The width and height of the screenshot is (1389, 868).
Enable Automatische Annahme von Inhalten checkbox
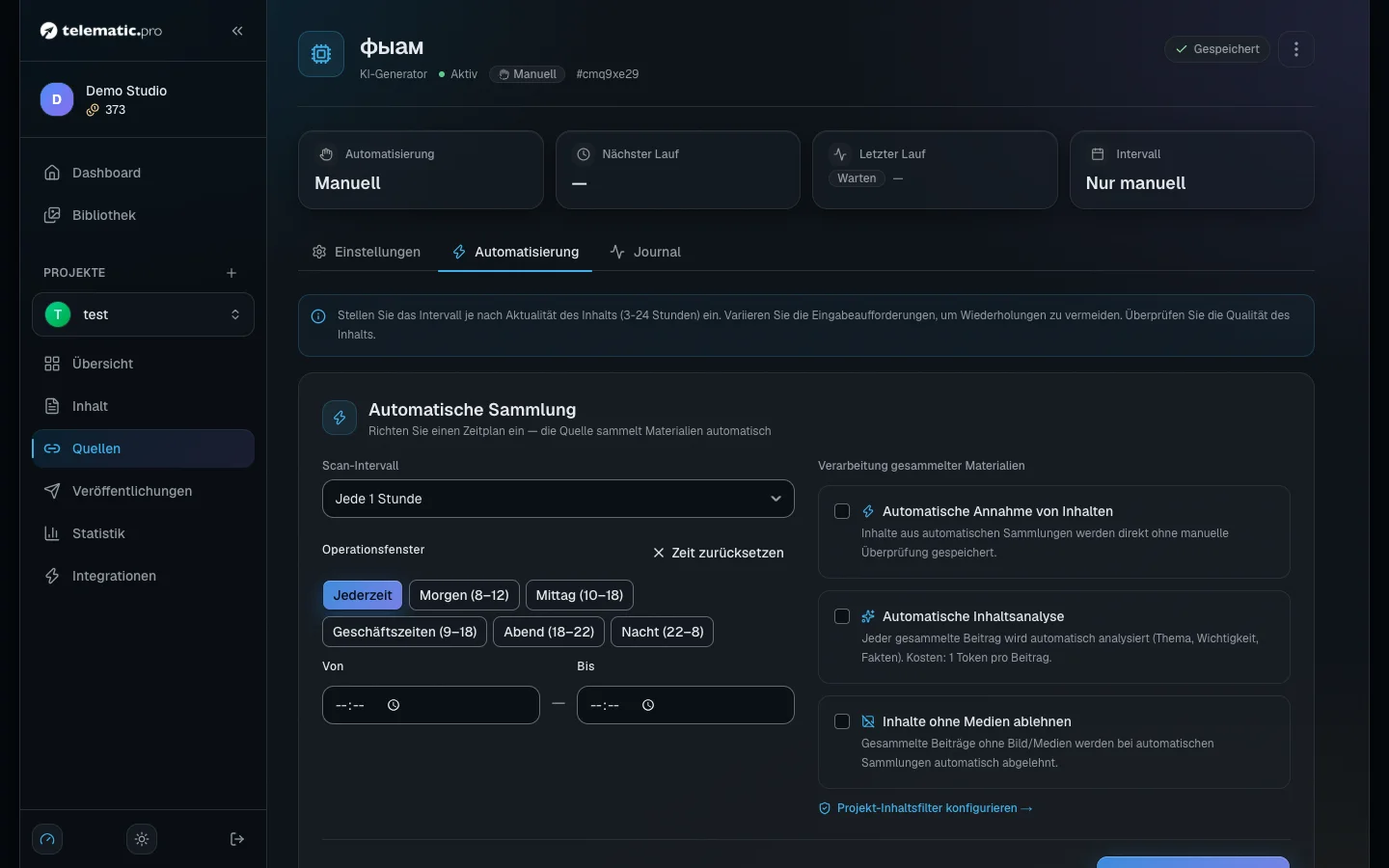(x=842, y=511)
